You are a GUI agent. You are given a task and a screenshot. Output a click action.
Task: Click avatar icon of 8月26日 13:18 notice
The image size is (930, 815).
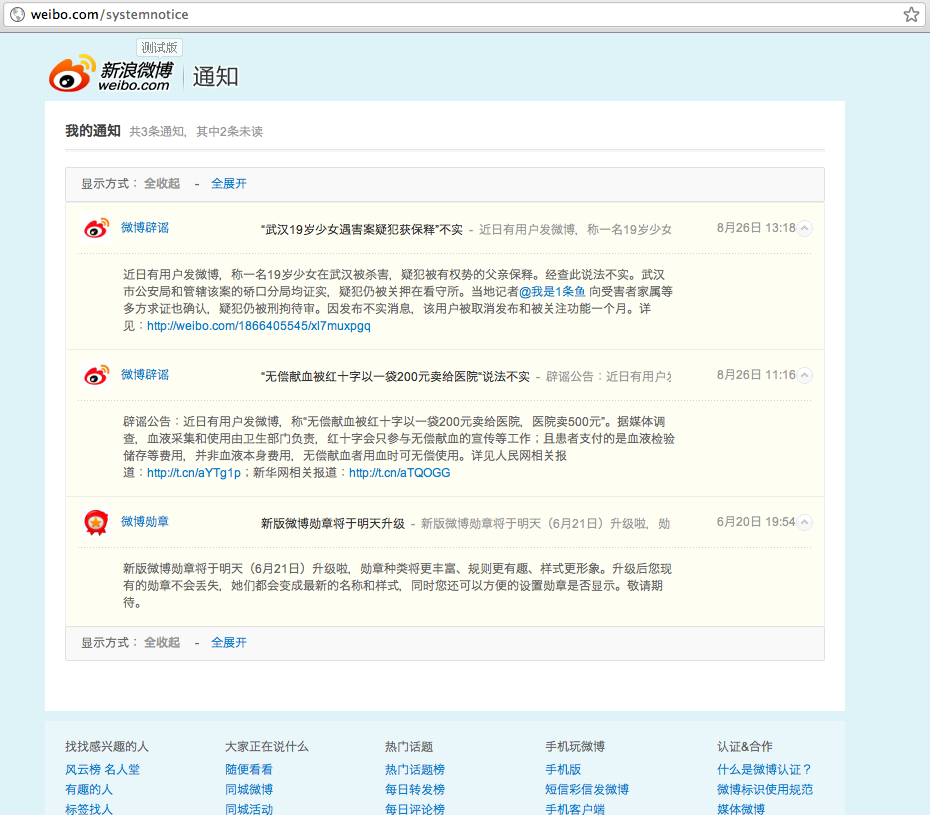click(x=96, y=228)
